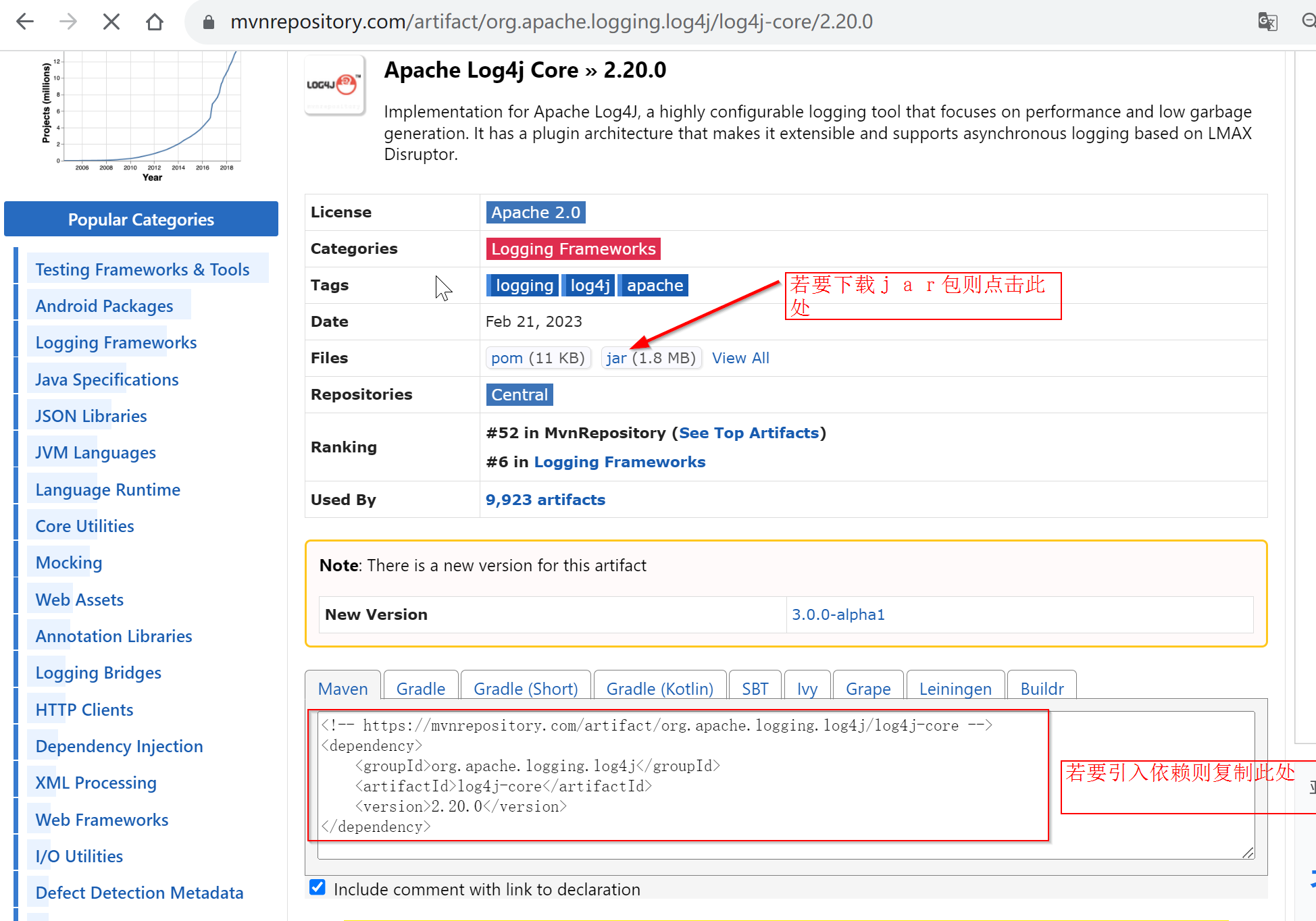Click the browser back arrow
Image resolution: width=1316 pixels, height=921 pixels.
pos(25,22)
